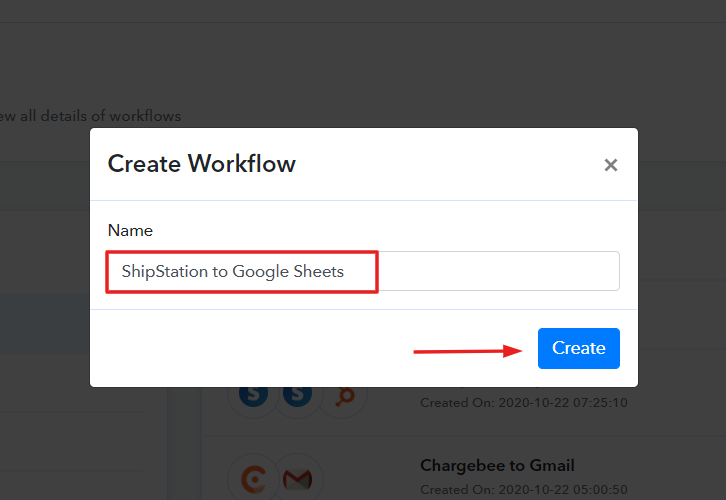Click the Chargebee app icon
Image resolution: width=726 pixels, height=500 pixels.
tap(254, 479)
